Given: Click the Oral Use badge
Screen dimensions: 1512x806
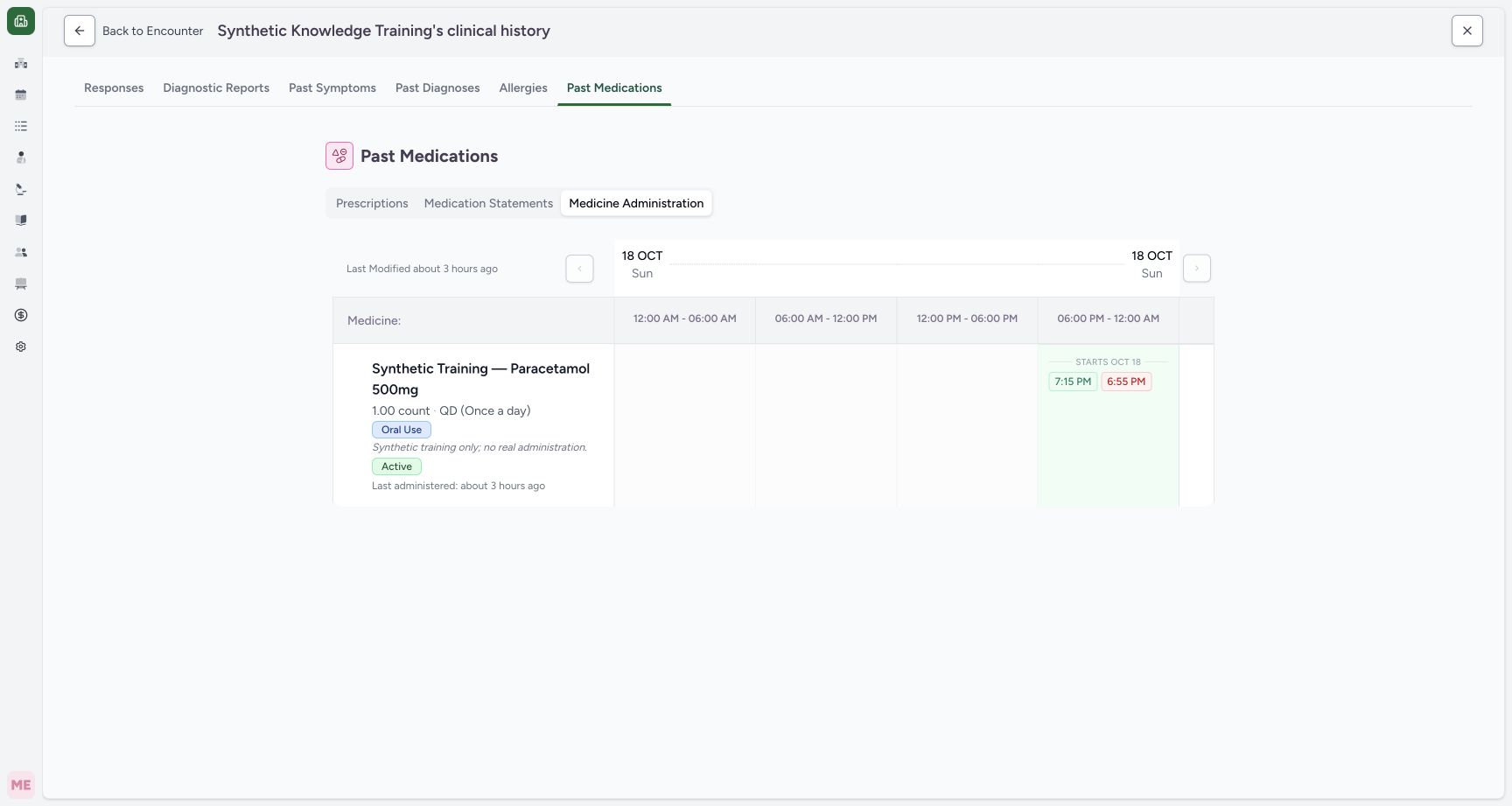Looking at the screenshot, I should pos(402,430).
